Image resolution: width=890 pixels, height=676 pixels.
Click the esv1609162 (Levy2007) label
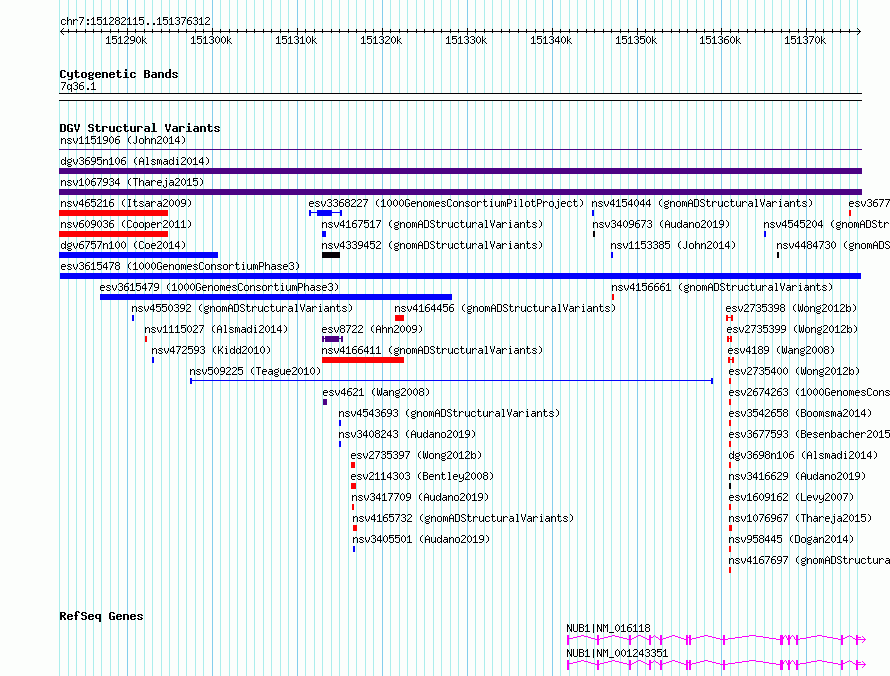coord(791,497)
